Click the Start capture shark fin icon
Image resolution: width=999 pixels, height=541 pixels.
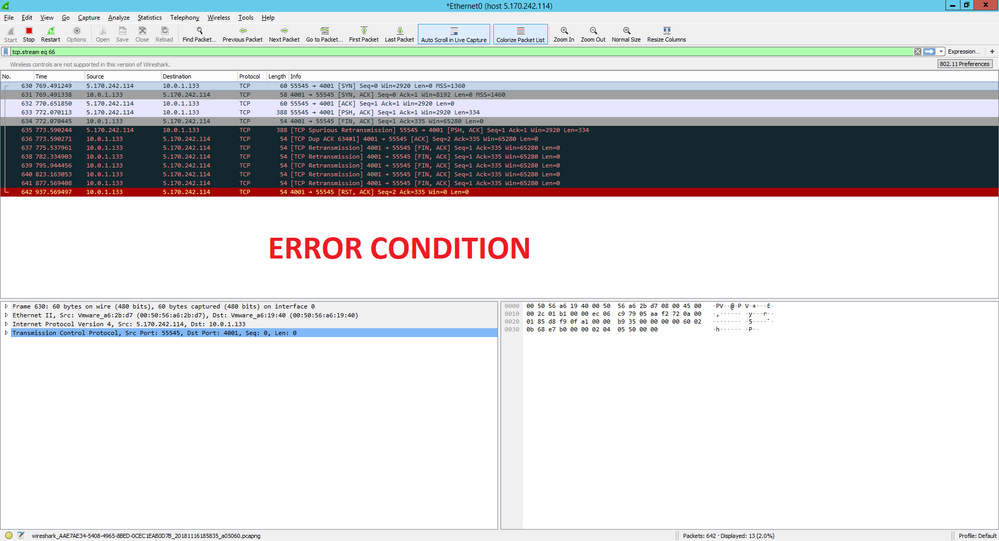(10, 34)
